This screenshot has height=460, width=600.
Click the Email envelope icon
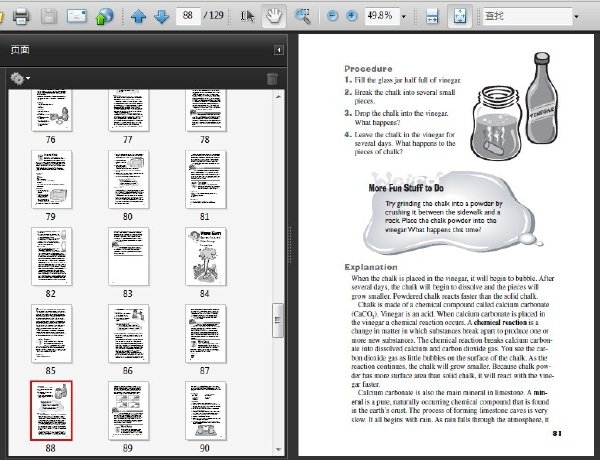pos(77,16)
